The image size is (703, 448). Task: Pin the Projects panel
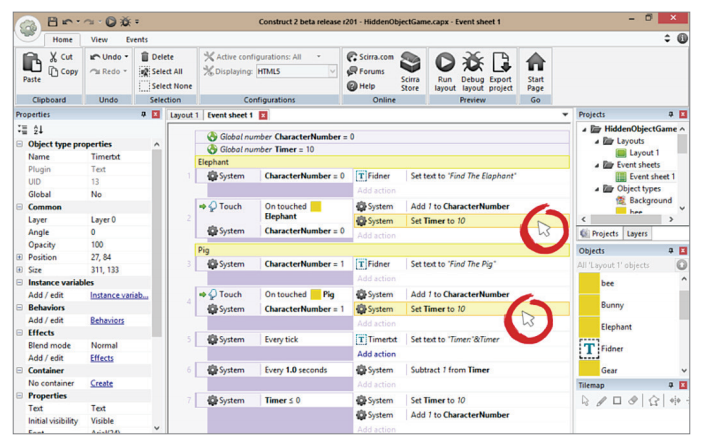pyautogui.click(x=671, y=114)
